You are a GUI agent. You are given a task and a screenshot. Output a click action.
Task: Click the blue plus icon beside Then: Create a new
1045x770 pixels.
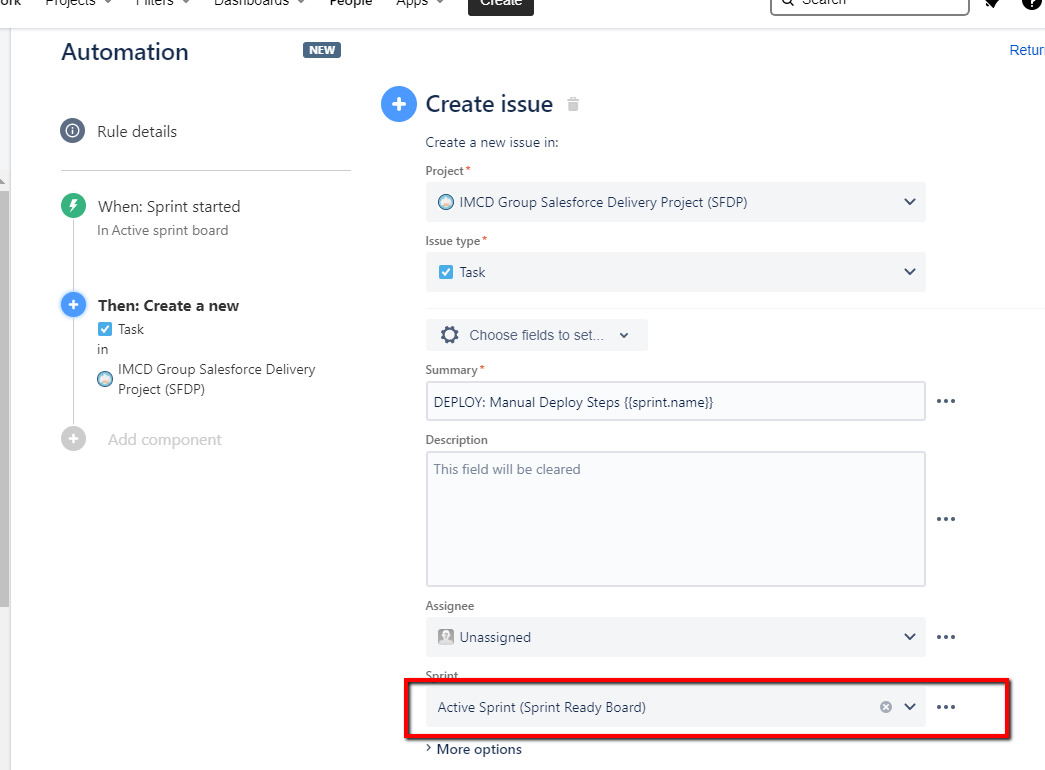73,305
